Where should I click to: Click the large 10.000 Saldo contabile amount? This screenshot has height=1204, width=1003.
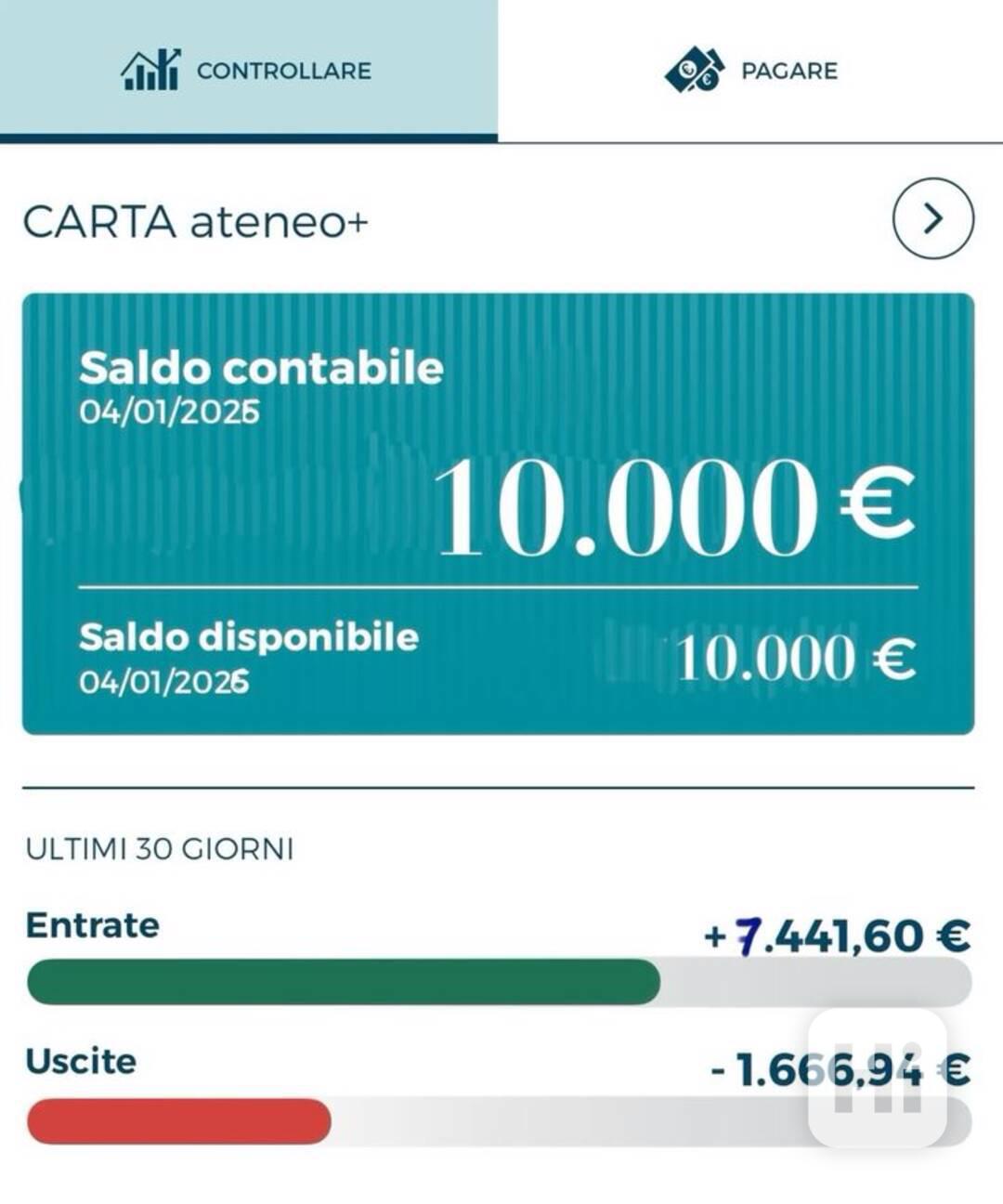tap(624, 508)
